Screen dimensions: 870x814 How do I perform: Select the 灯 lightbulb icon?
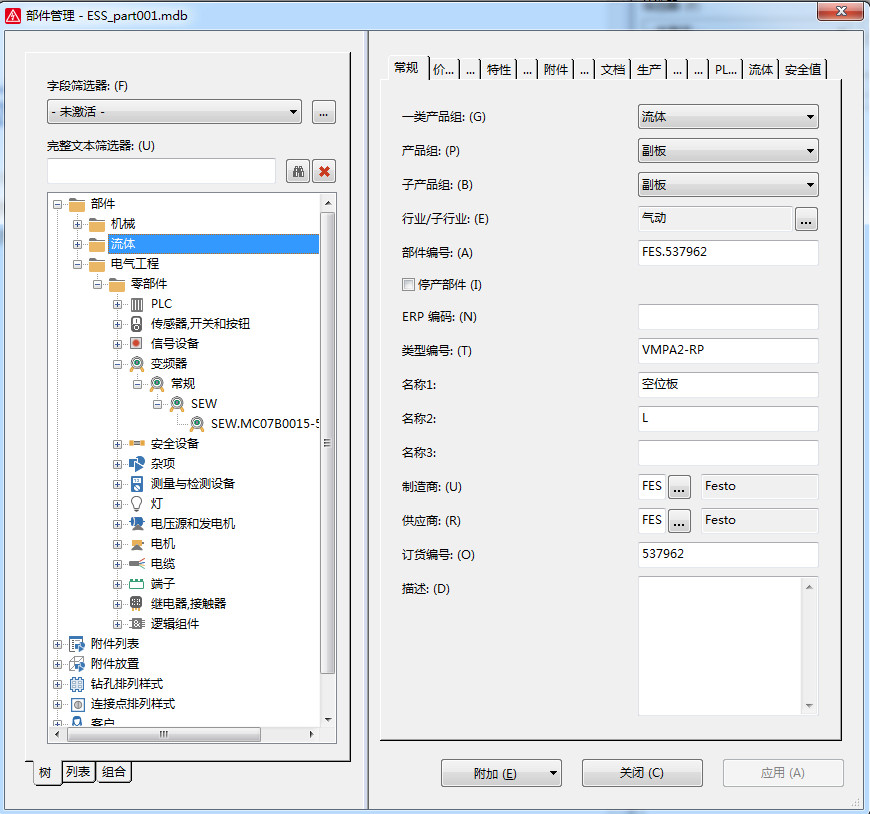[137, 504]
